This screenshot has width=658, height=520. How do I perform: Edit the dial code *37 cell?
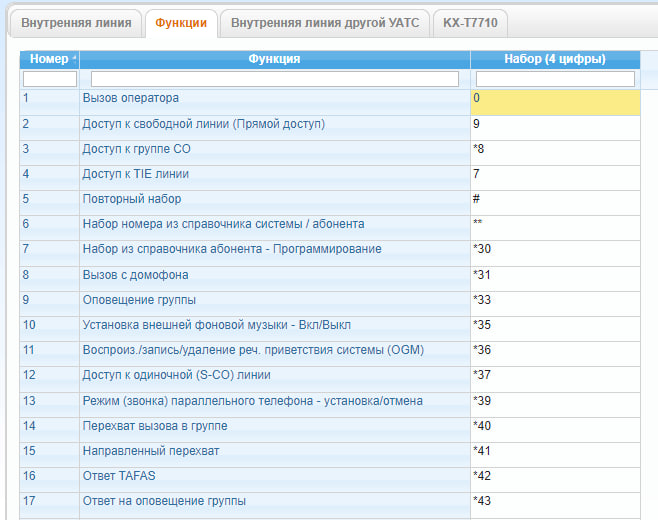point(555,379)
